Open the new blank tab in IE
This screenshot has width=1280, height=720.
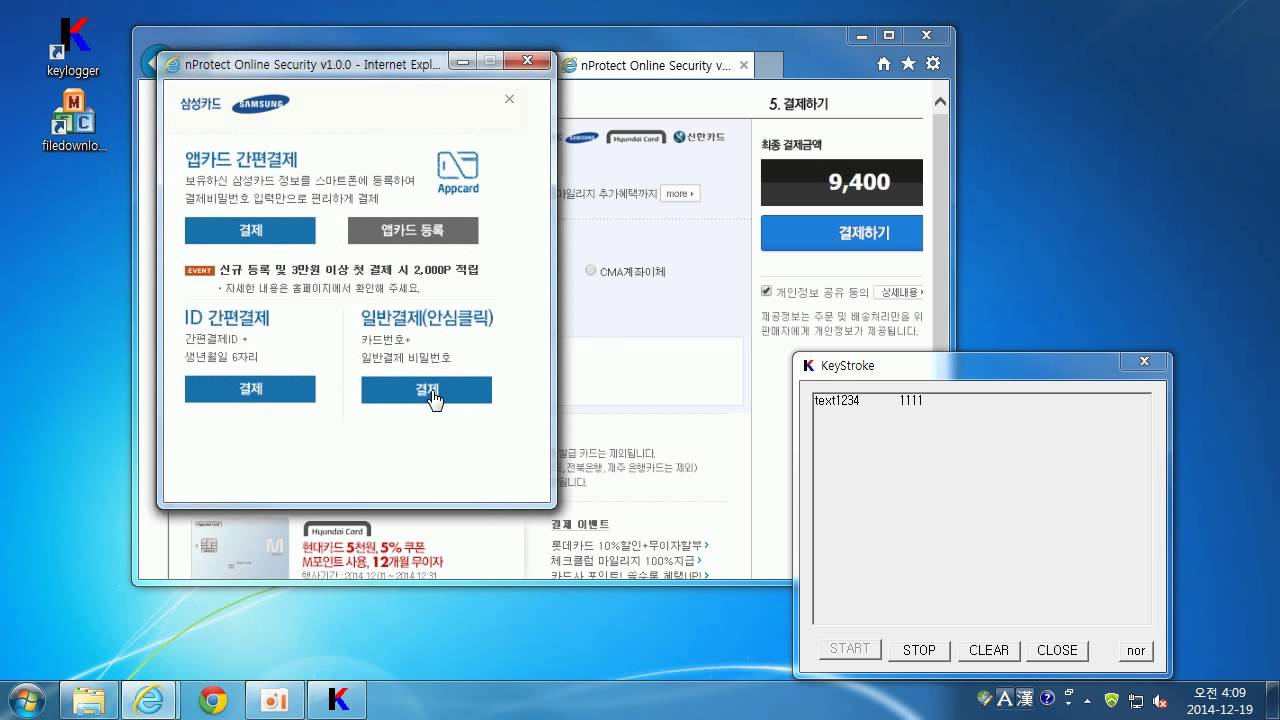(768, 66)
